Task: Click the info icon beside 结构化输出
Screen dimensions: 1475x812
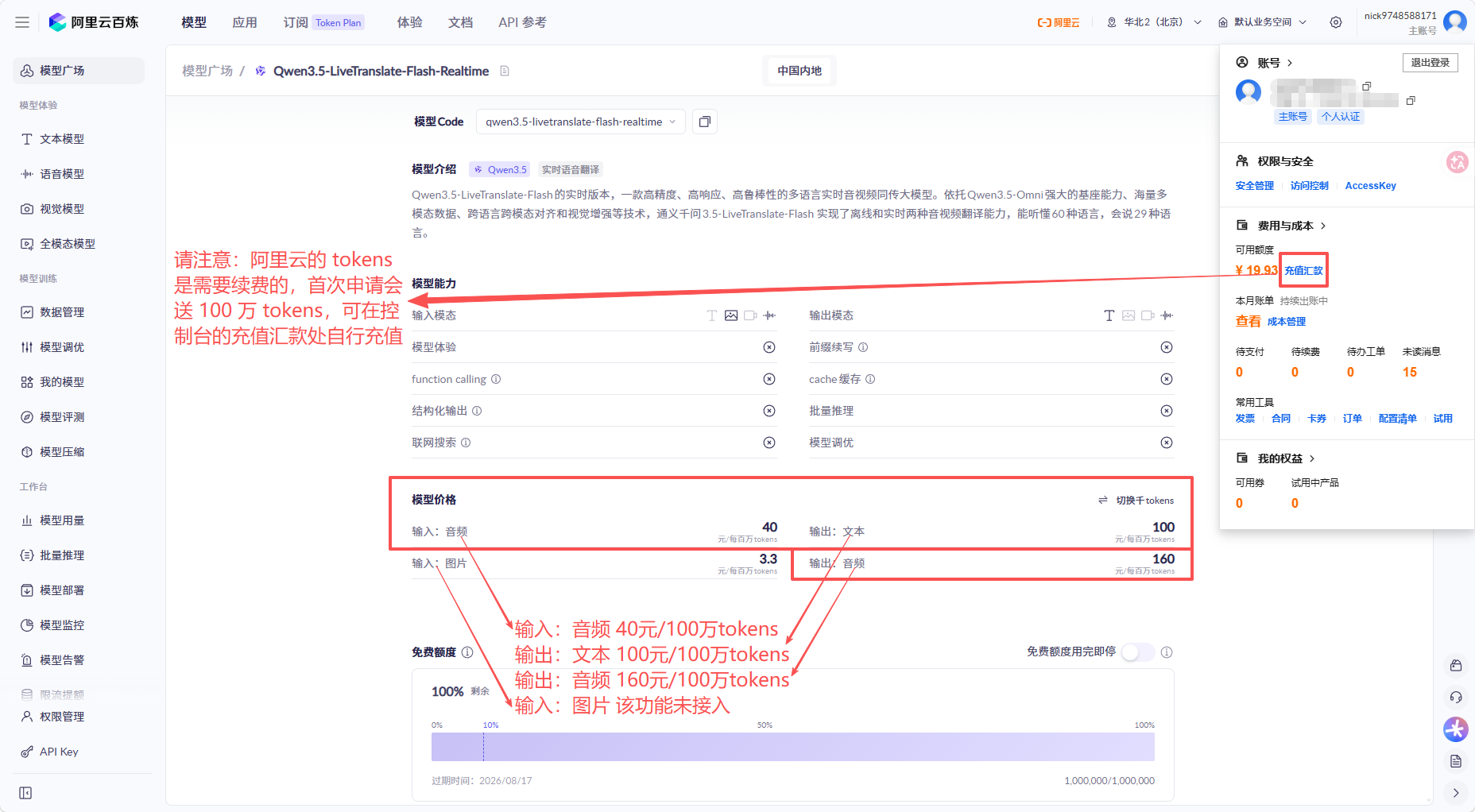Action: (x=477, y=411)
